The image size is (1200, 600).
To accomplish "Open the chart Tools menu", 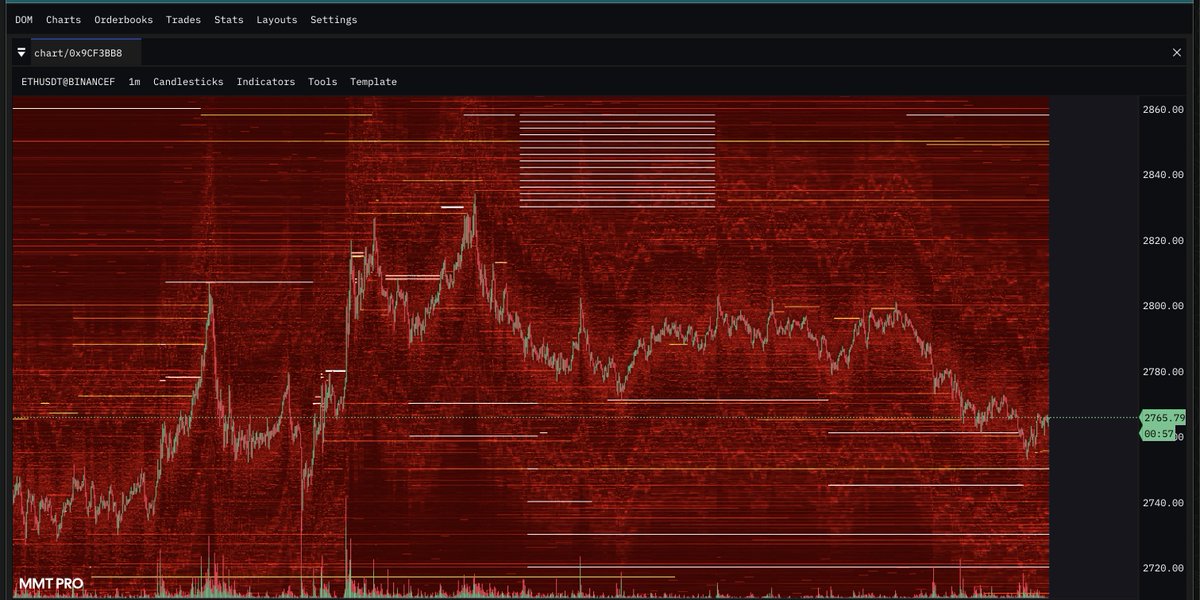I will (323, 82).
